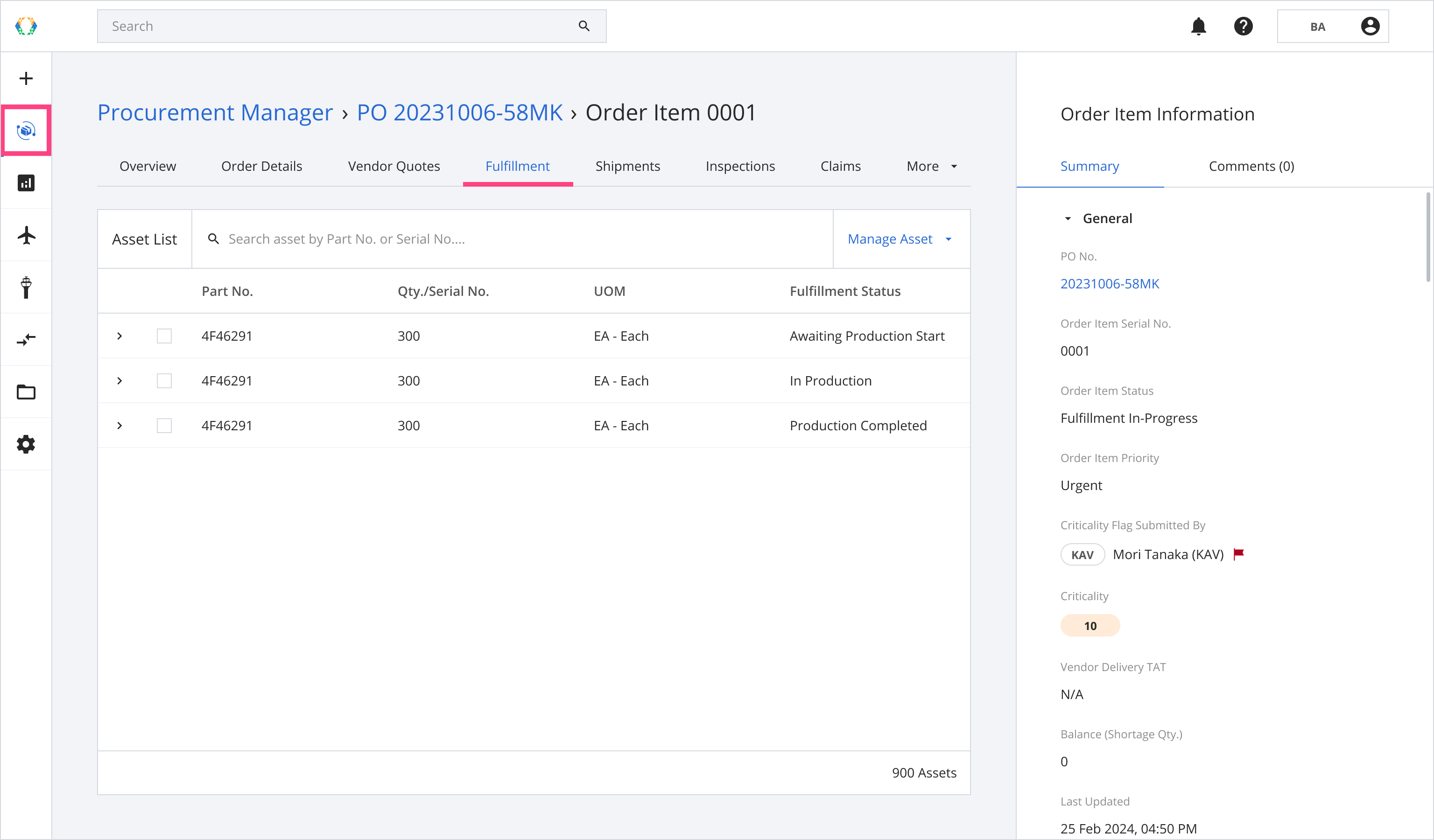Click the Production Completed status cell
The height and width of the screenshot is (840, 1434).
pos(858,426)
